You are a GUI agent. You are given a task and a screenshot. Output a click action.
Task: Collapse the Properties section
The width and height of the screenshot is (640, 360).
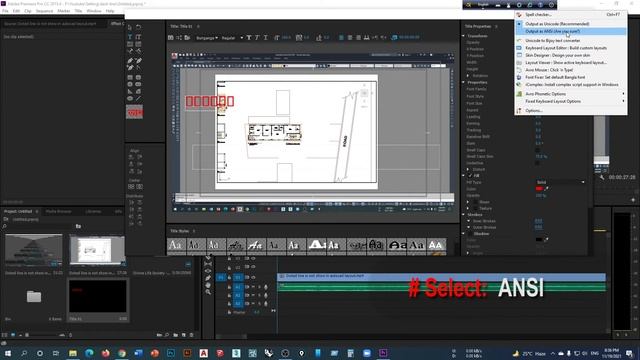[x=464, y=82]
